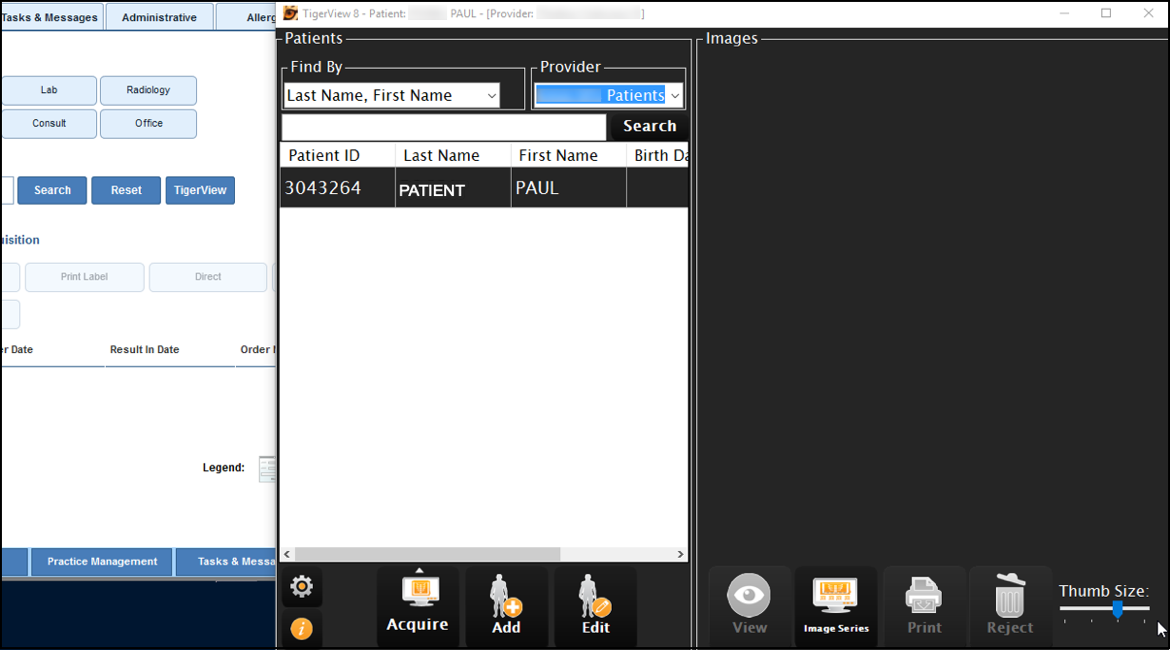
Task: Open the Provider Patients dropdown
Action: coord(608,96)
